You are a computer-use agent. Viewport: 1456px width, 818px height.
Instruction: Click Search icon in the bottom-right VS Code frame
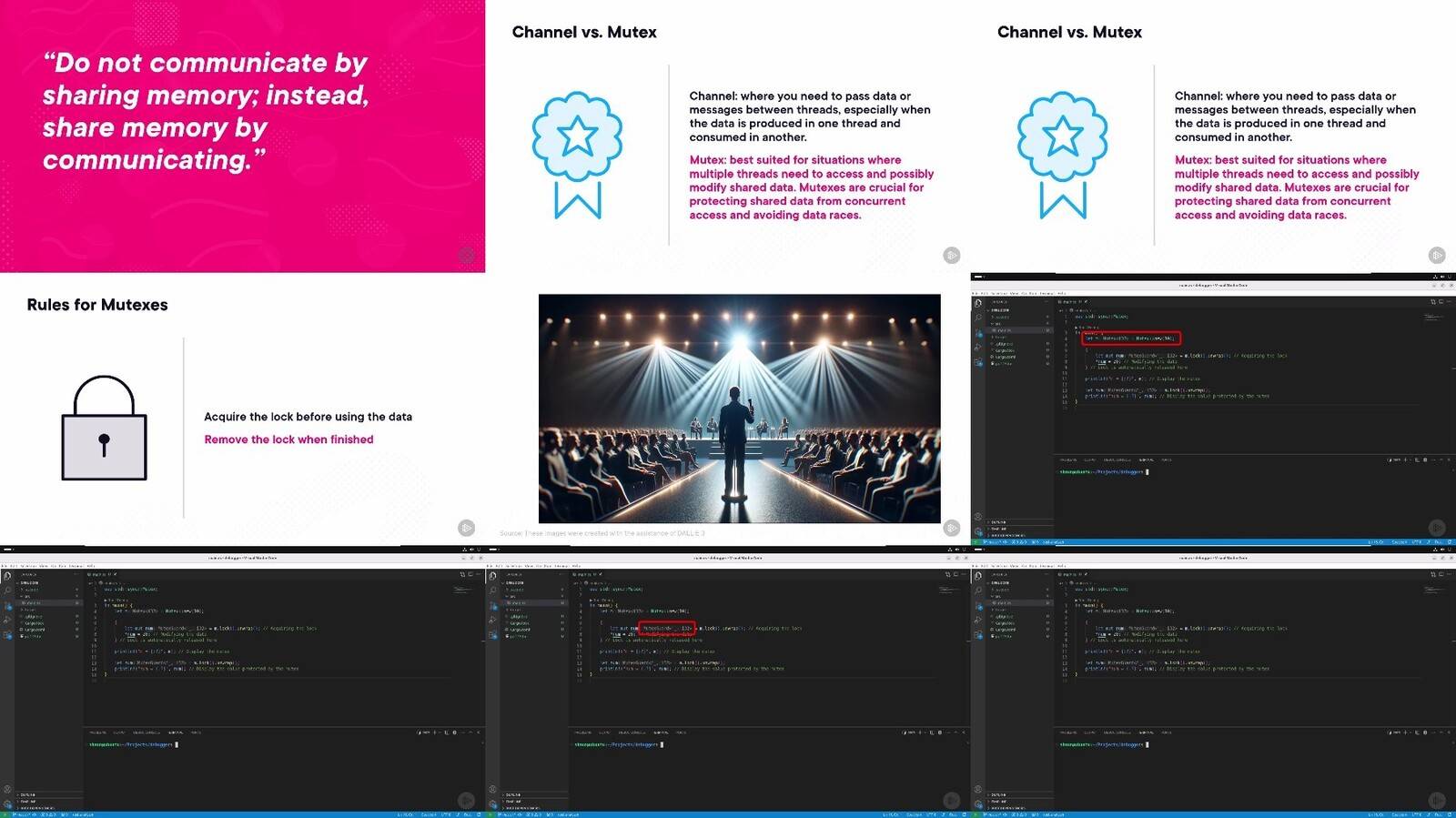[978, 591]
